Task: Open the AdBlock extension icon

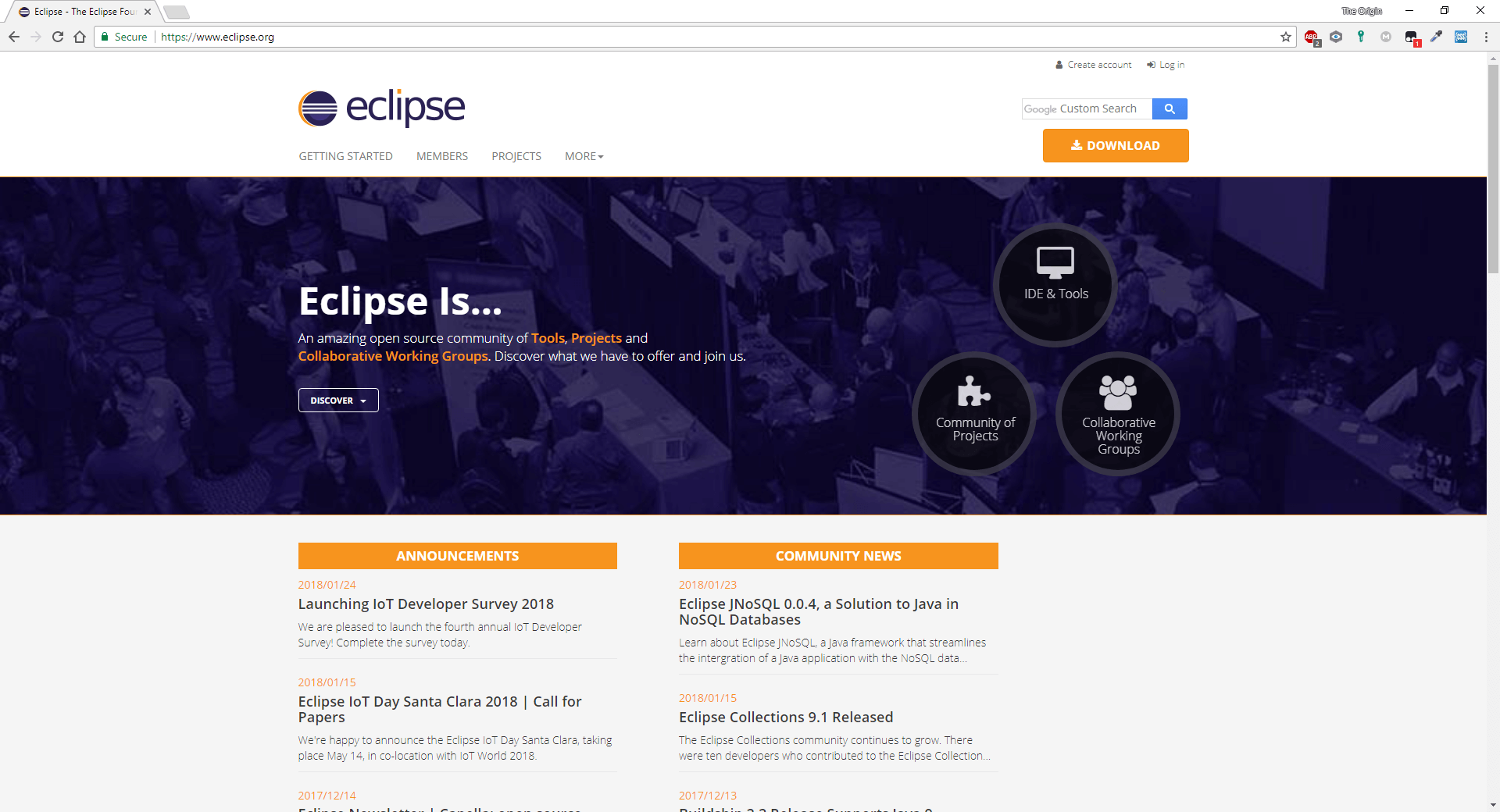Action: [x=1312, y=37]
